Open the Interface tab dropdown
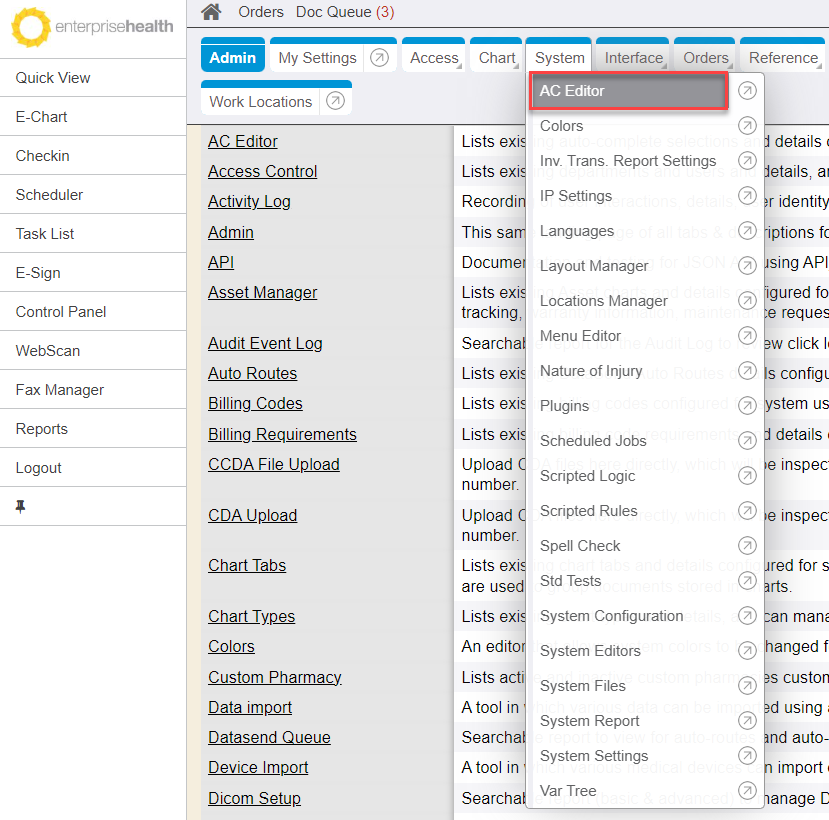This screenshot has width=829, height=820. (x=634, y=58)
